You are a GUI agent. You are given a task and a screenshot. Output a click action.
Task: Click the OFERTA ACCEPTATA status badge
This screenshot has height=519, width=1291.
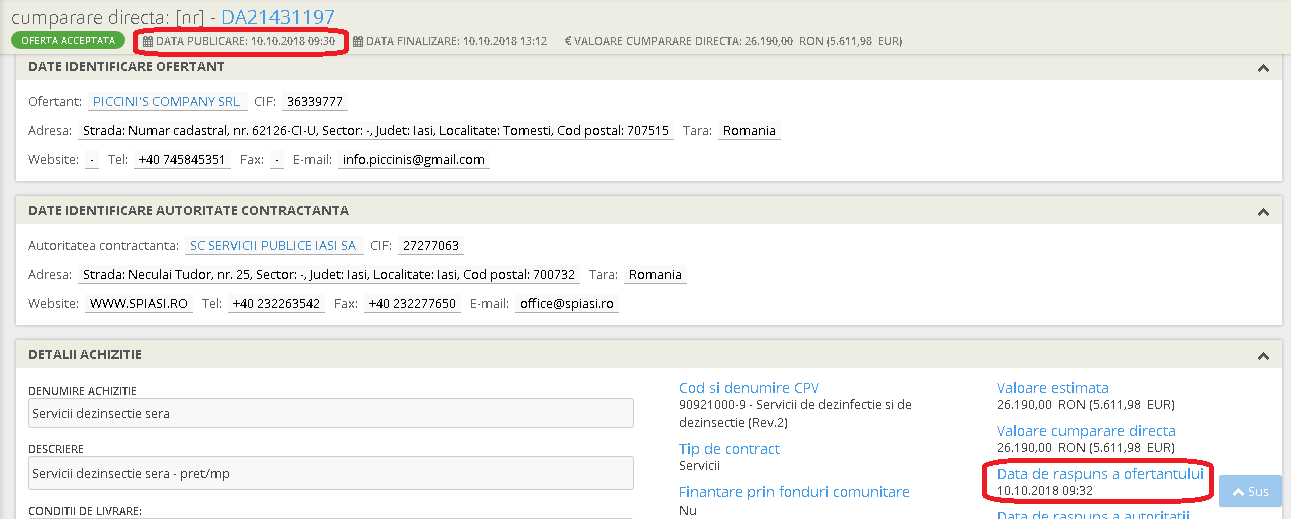pyautogui.click(x=68, y=41)
